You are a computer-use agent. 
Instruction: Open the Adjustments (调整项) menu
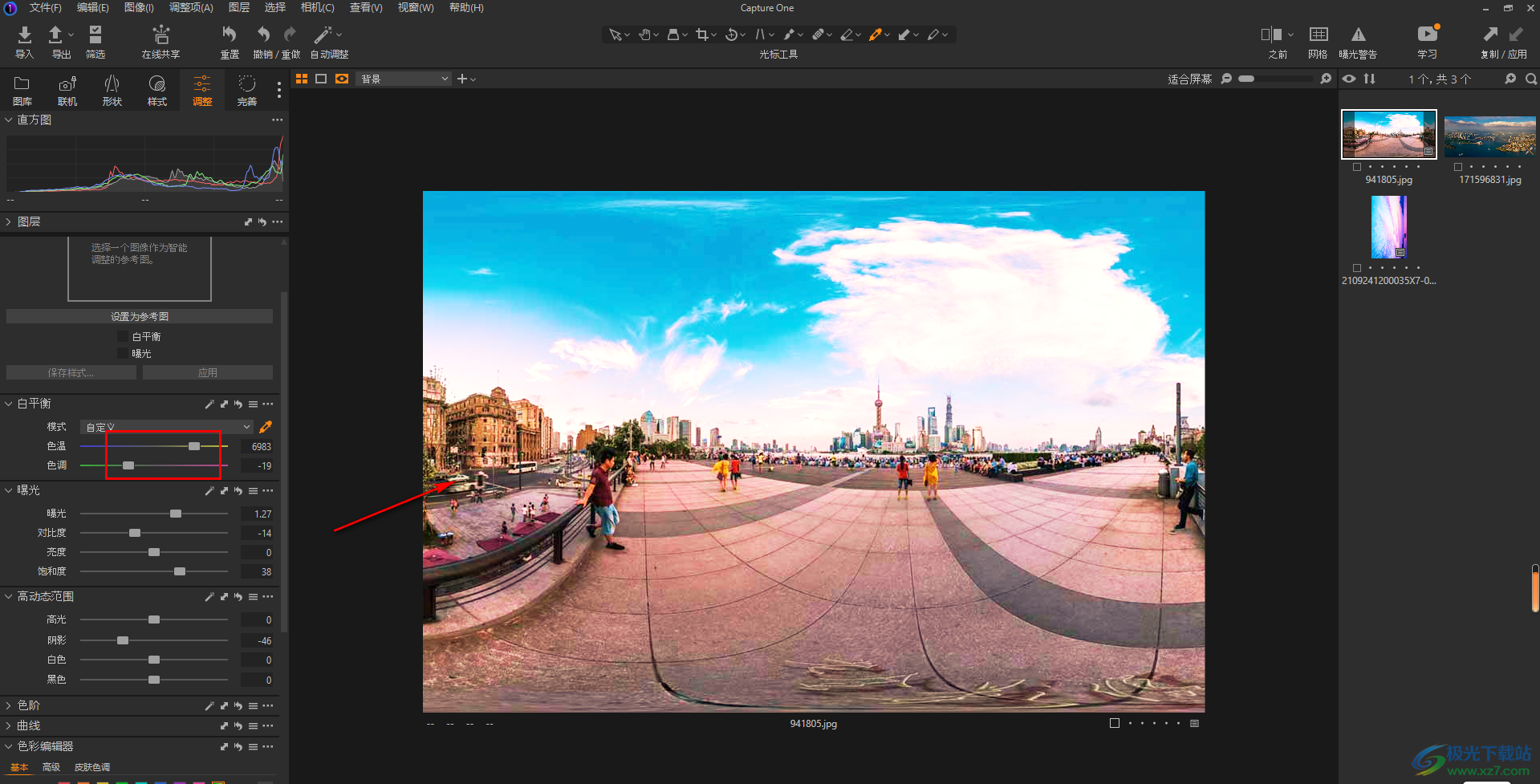pos(191,7)
